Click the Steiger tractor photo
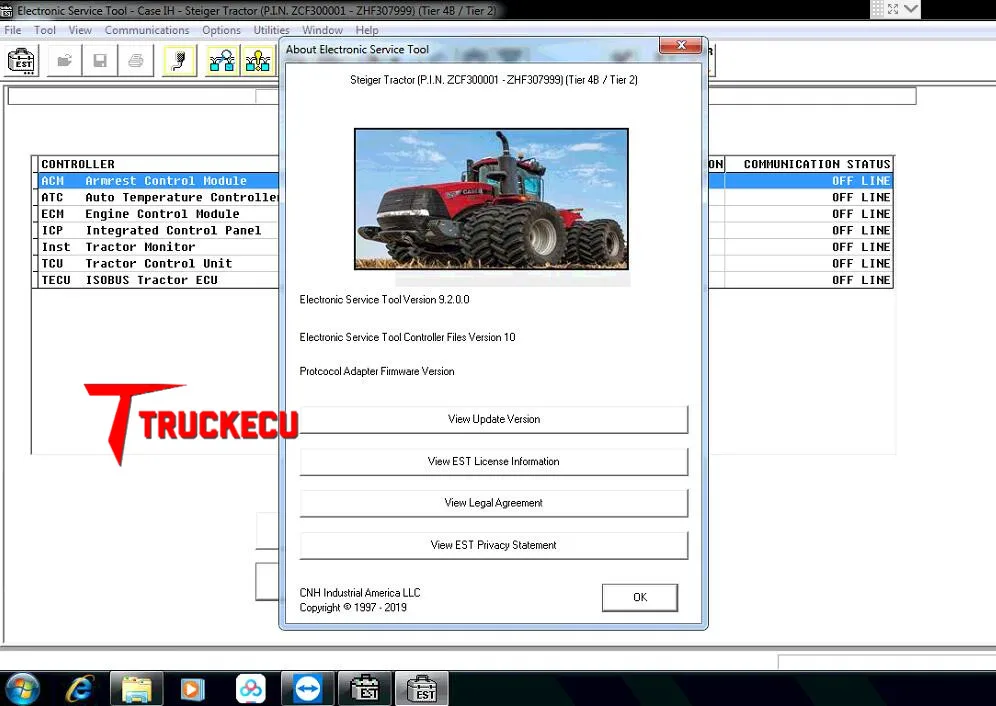The image size is (996, 706). [491, 199]
